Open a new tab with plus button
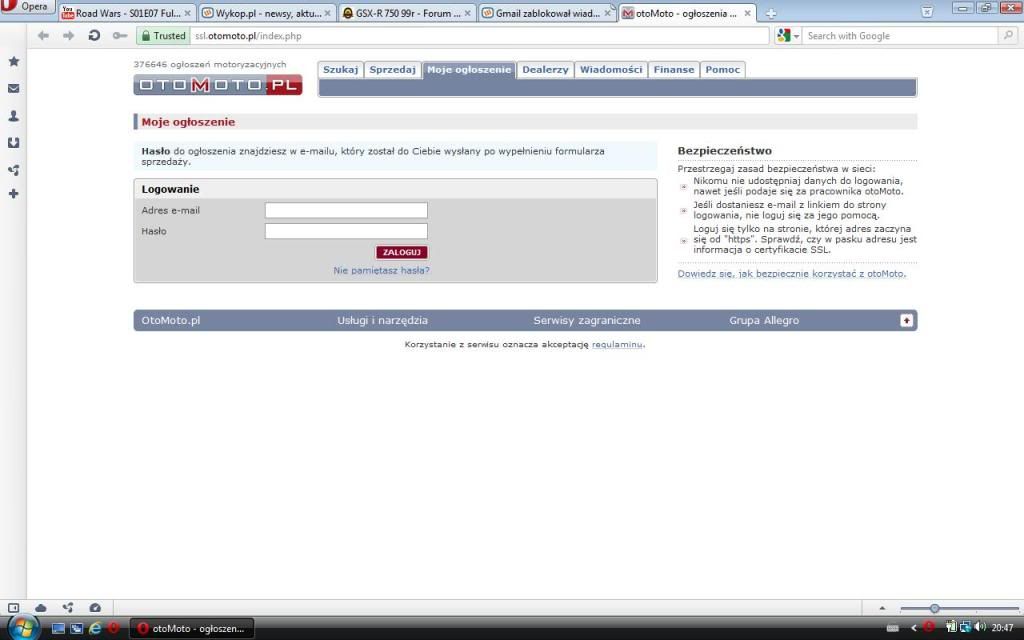The image size is (1024, 640). [771, 13]
